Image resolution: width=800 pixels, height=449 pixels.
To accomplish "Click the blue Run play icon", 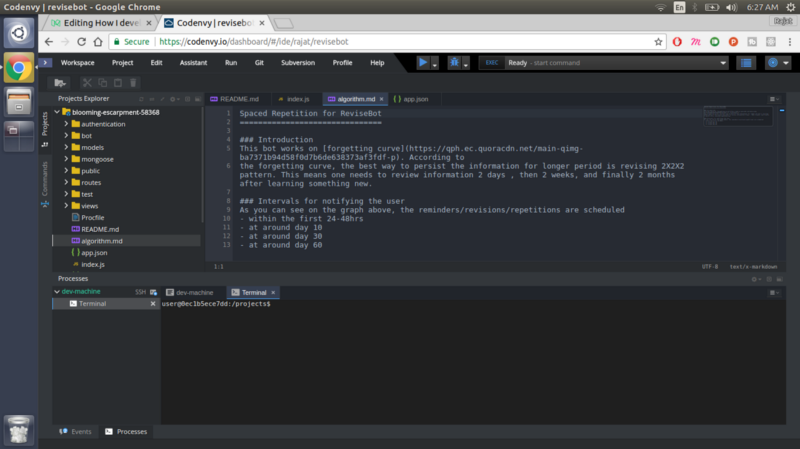I will coord(423,62).
